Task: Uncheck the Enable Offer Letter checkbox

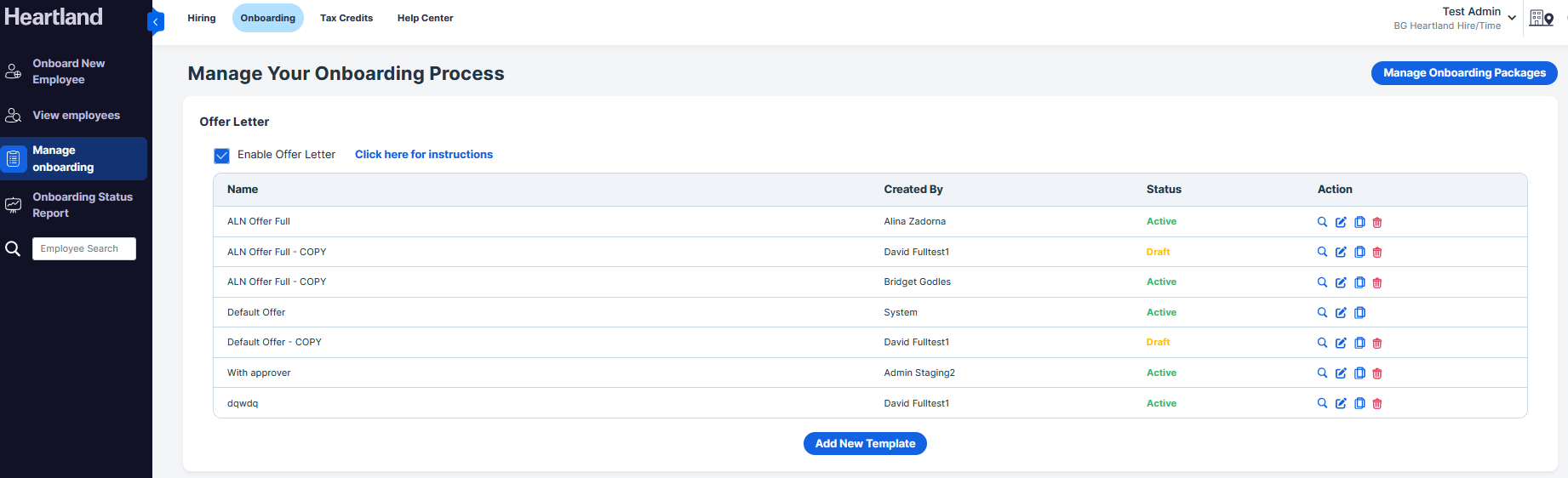Action: (221, 155)
